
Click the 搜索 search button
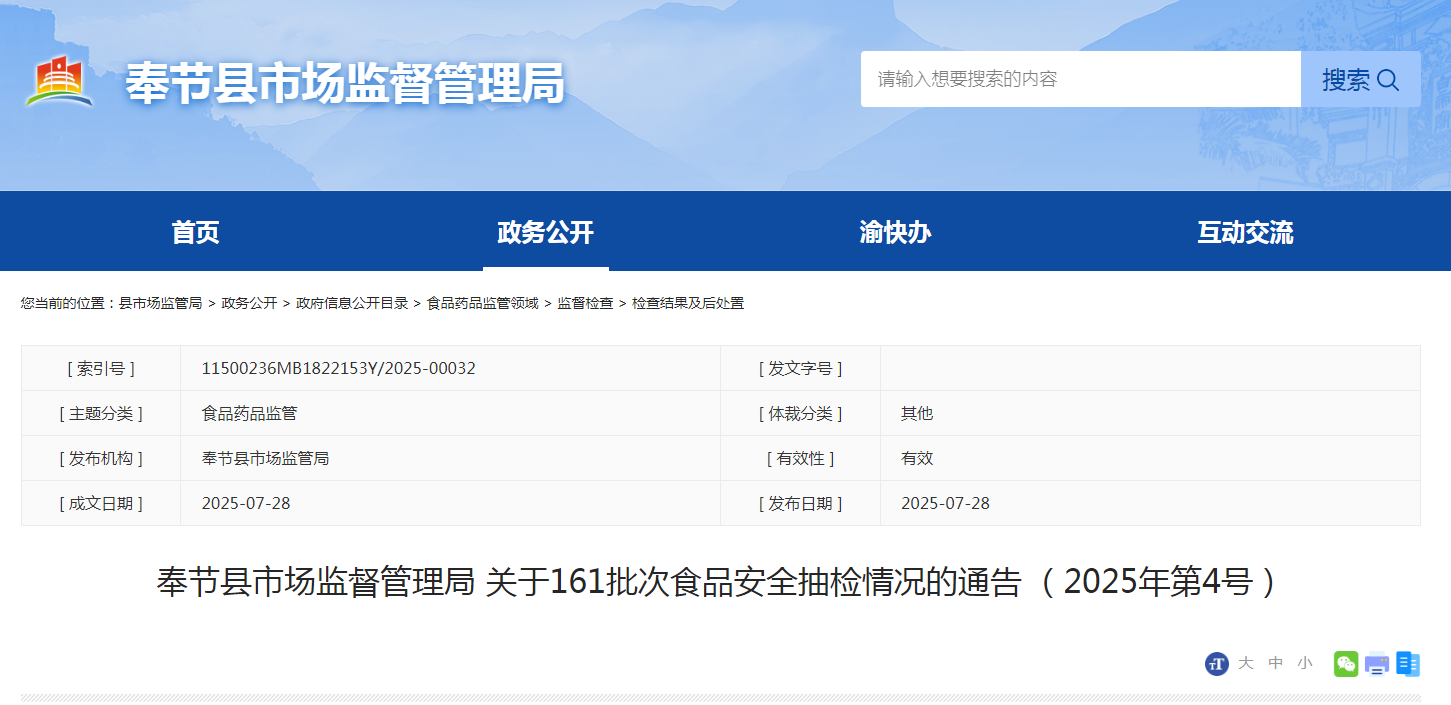point(1360,79)
